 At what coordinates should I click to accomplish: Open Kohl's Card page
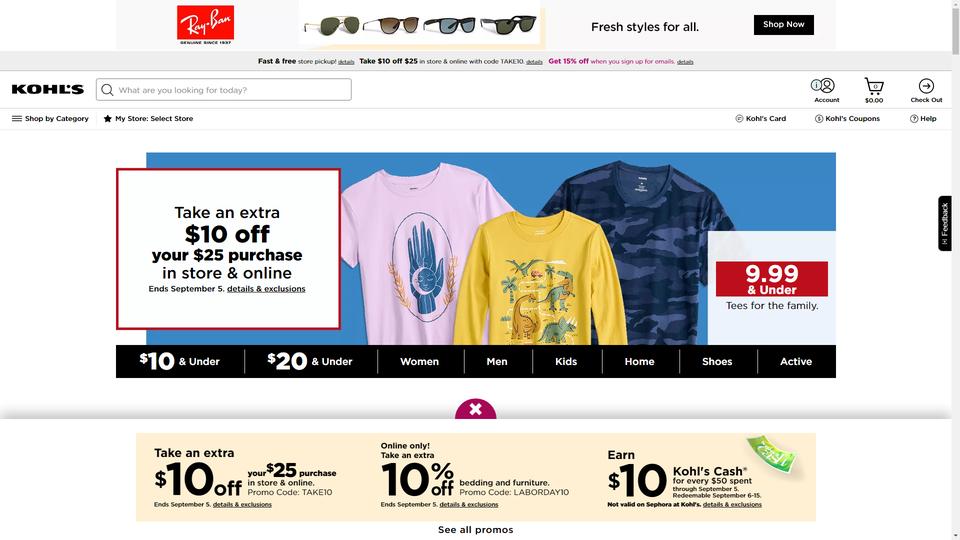coord(760,119)
